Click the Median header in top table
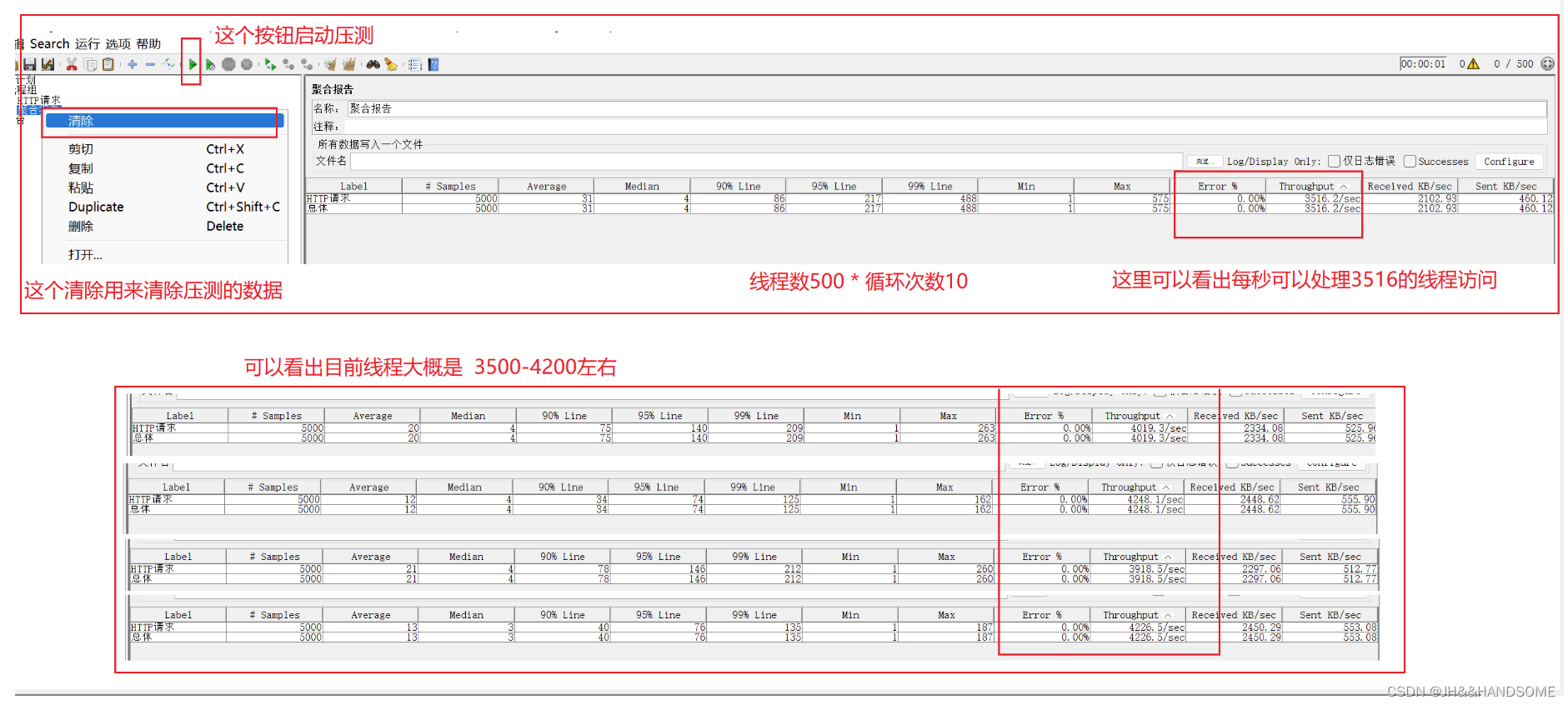This screenshot has width=1568, height=705. [x=642, y=187]
